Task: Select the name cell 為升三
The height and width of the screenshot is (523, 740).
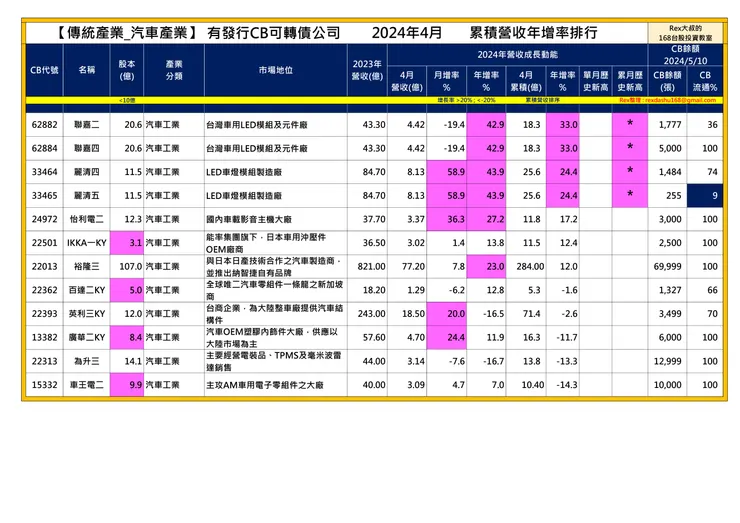Action: pyautogui.click(x=86, y=361)
